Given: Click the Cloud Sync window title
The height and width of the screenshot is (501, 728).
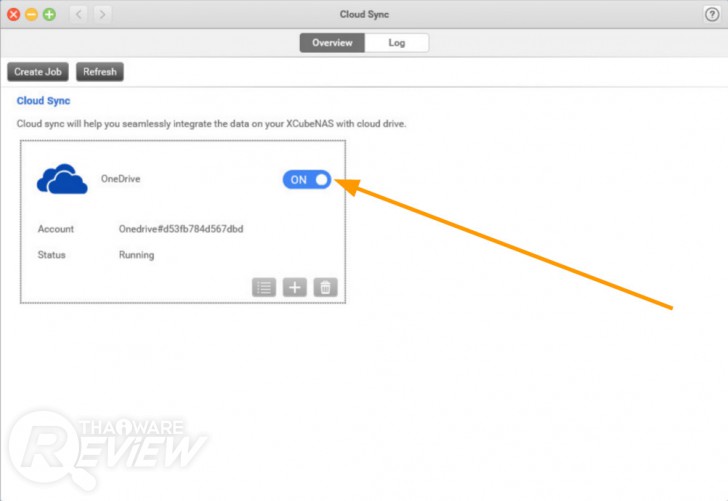Looking at the screenshot, I should click(364, 14).
